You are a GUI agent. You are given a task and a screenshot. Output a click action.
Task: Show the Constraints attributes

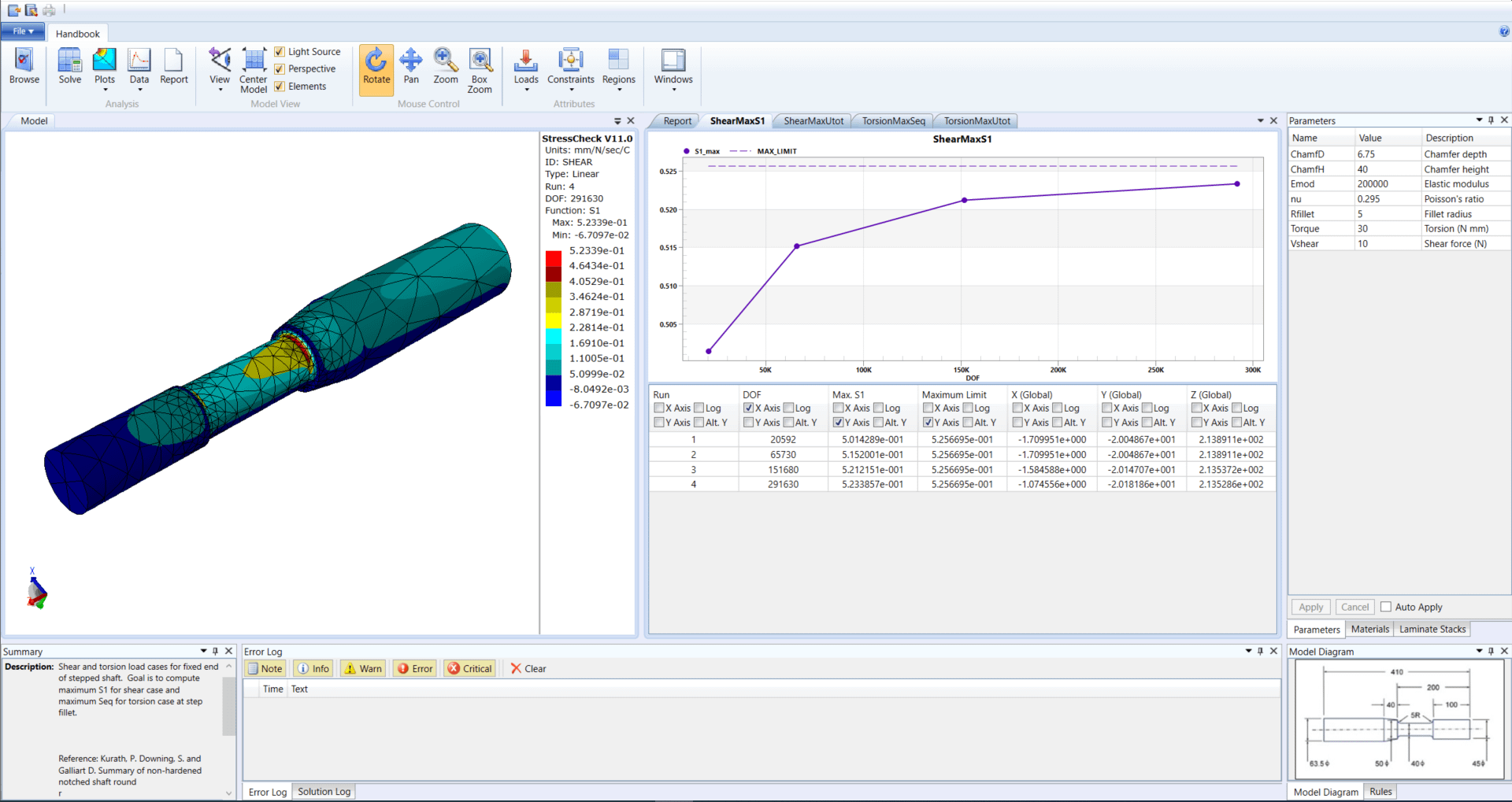571,66
